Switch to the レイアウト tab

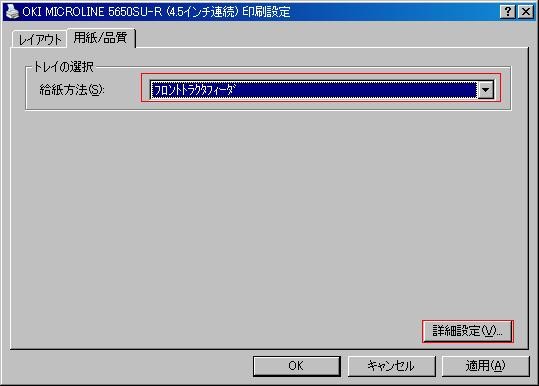point(40,39)
